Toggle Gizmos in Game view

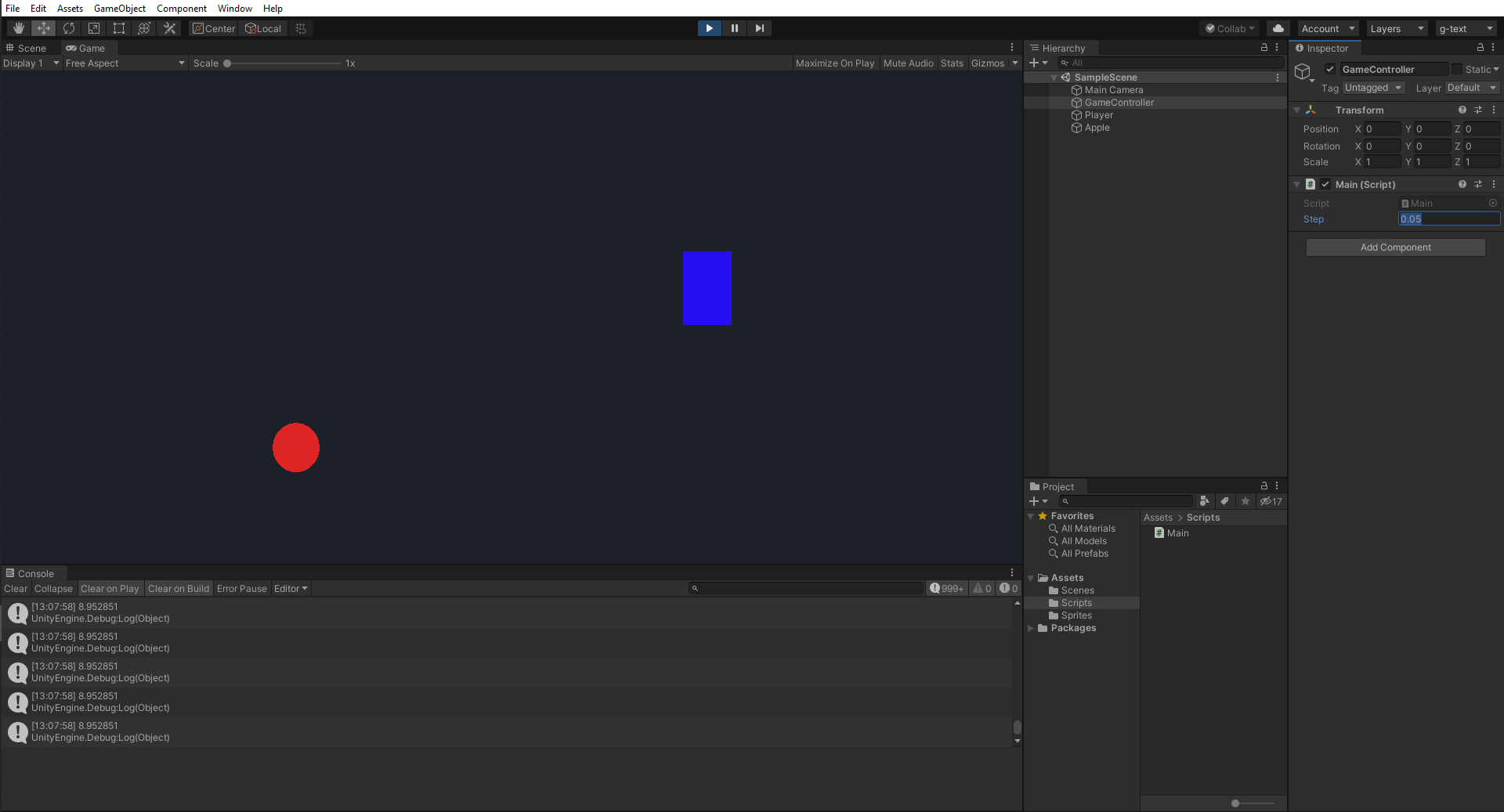pyautogui.click(x=988, y=63)
